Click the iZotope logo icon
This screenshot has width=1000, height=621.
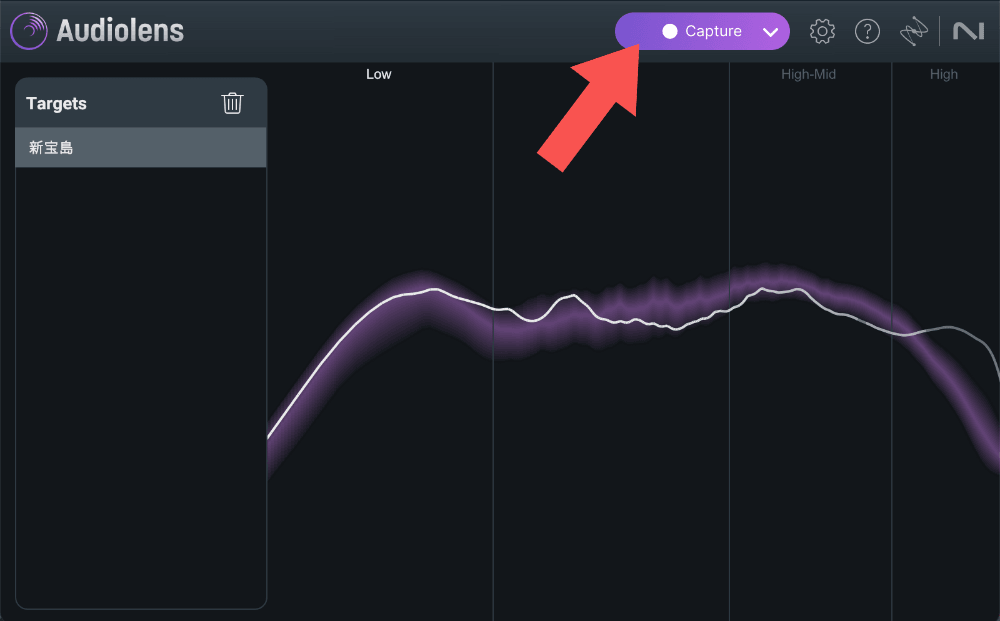[913, 32]
